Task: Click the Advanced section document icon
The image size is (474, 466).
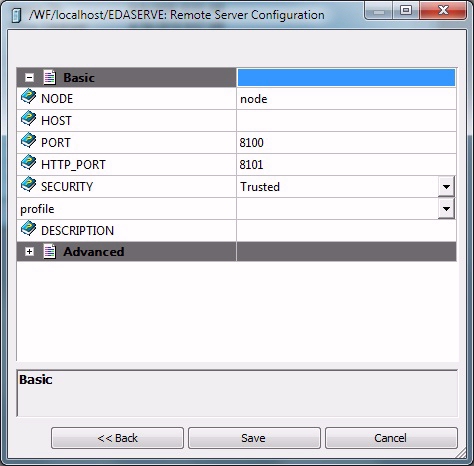Action: [50, 252]
